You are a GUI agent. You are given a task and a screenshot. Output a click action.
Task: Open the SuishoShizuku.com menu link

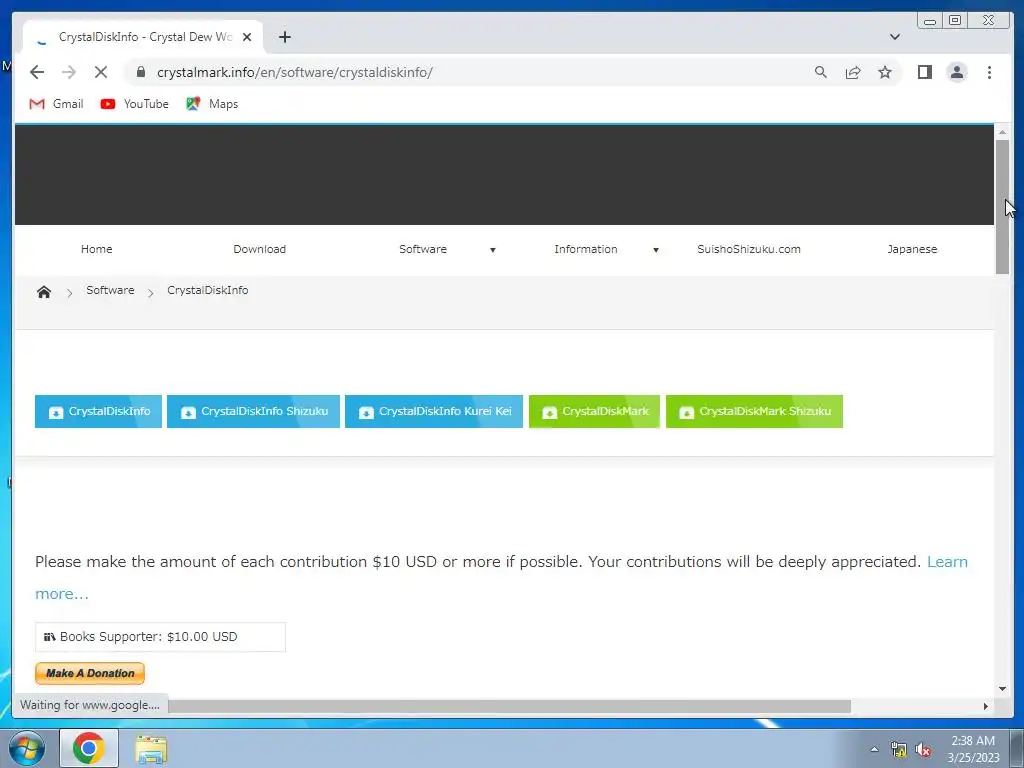tap(748, 249)
